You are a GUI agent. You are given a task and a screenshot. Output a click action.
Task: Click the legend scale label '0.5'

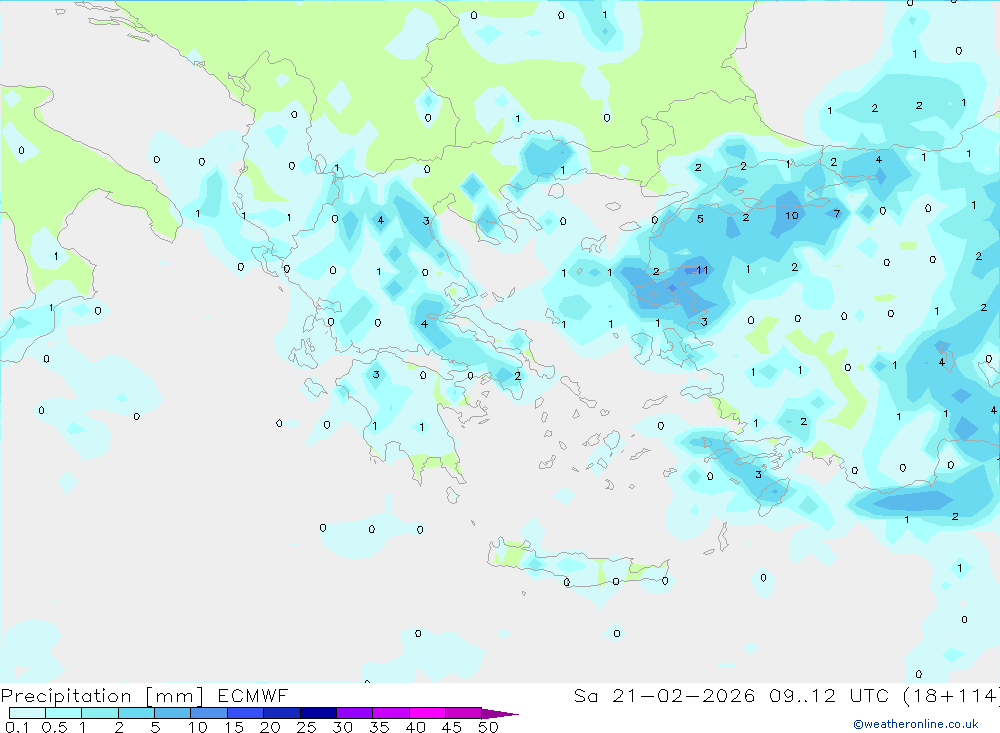pyautogui.click(x=54, y=727)
